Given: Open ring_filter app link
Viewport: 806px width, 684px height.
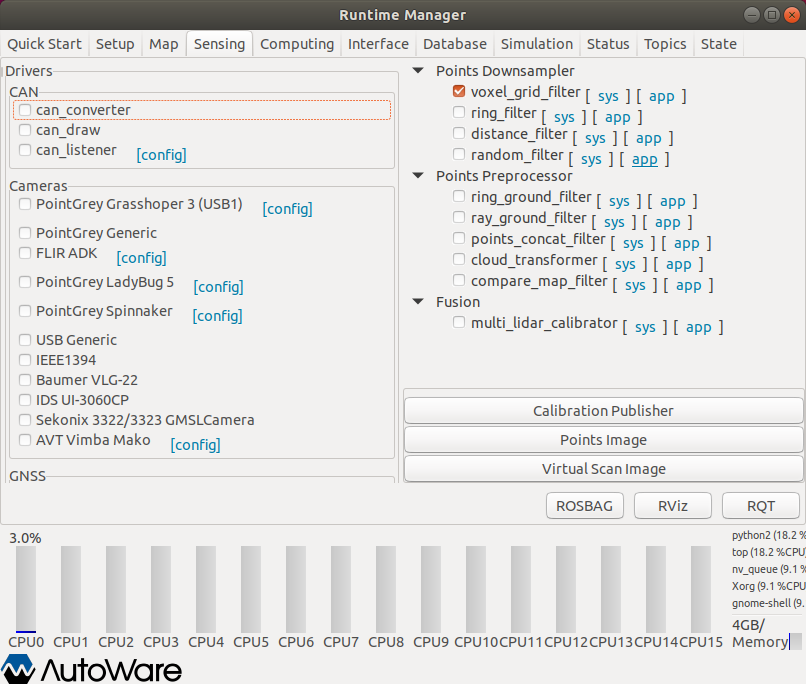Looking at the screenshot, I should (618, 117).
